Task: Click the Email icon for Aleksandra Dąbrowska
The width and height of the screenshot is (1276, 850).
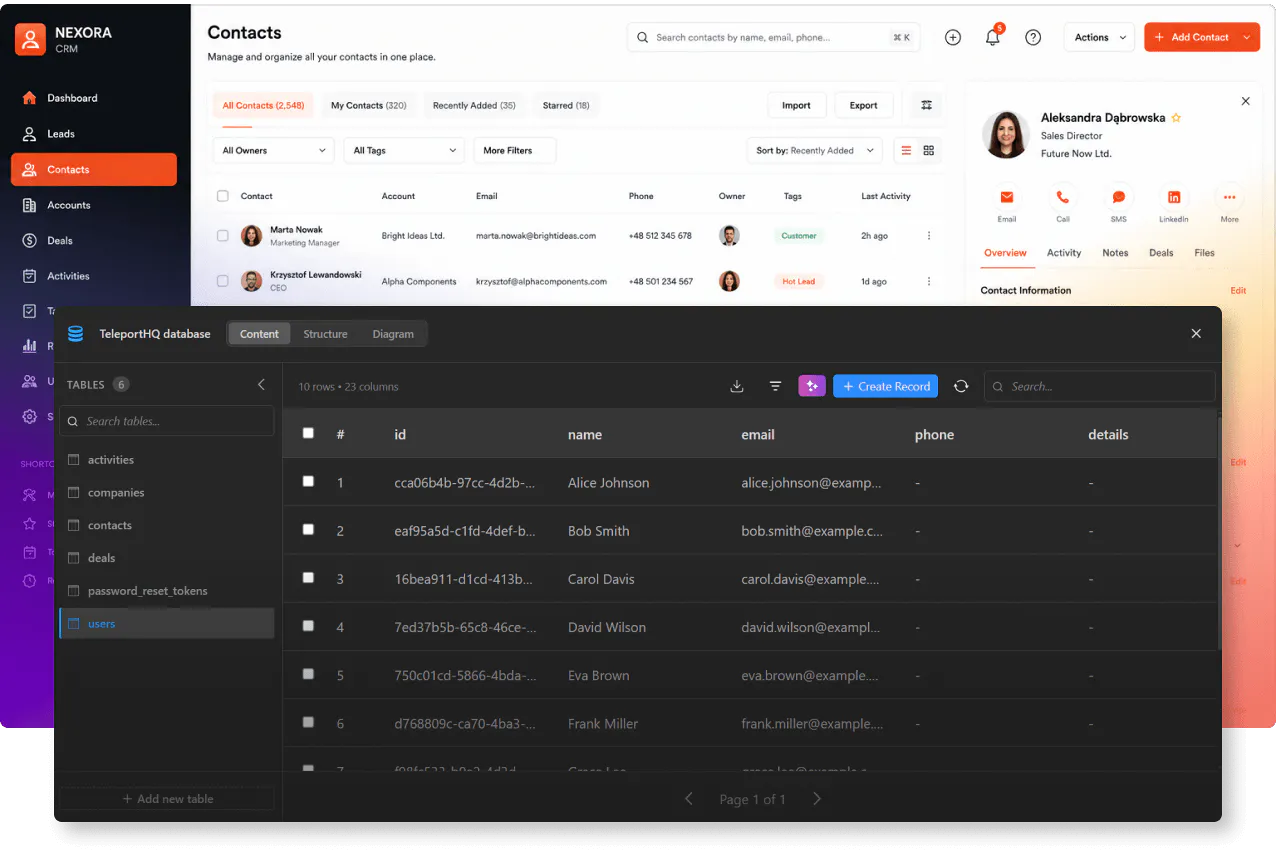Action: [x=1007, y=197]
